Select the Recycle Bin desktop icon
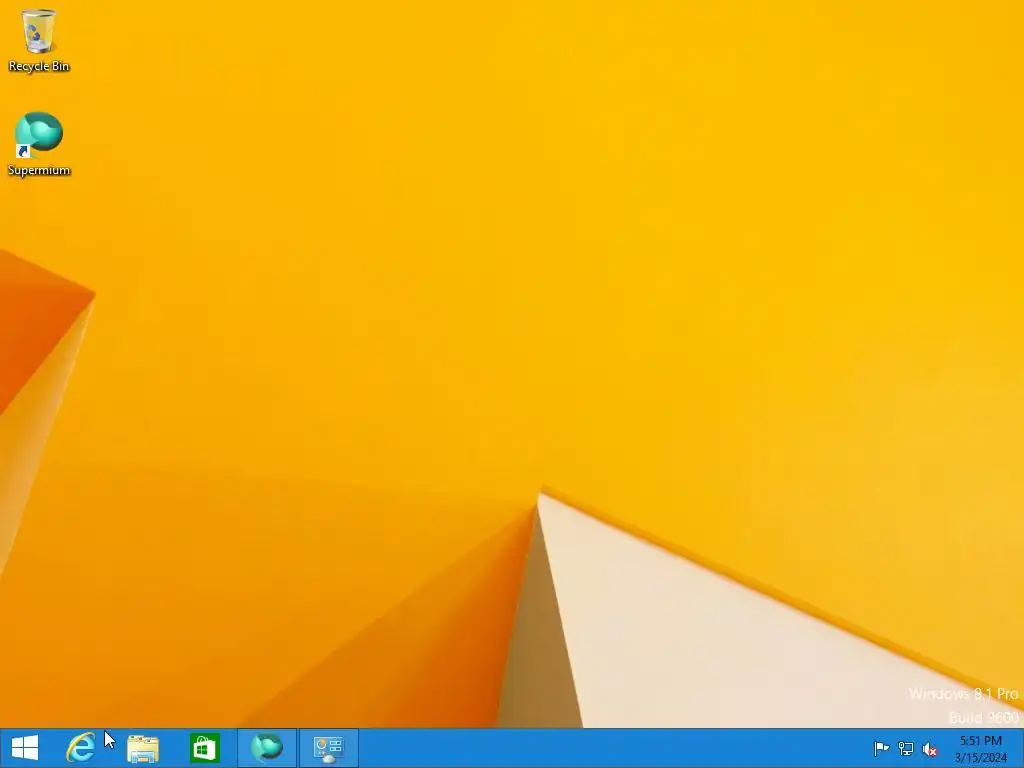Image resolution: width=1024 pixels, height=768 pixels. point(39,40)
